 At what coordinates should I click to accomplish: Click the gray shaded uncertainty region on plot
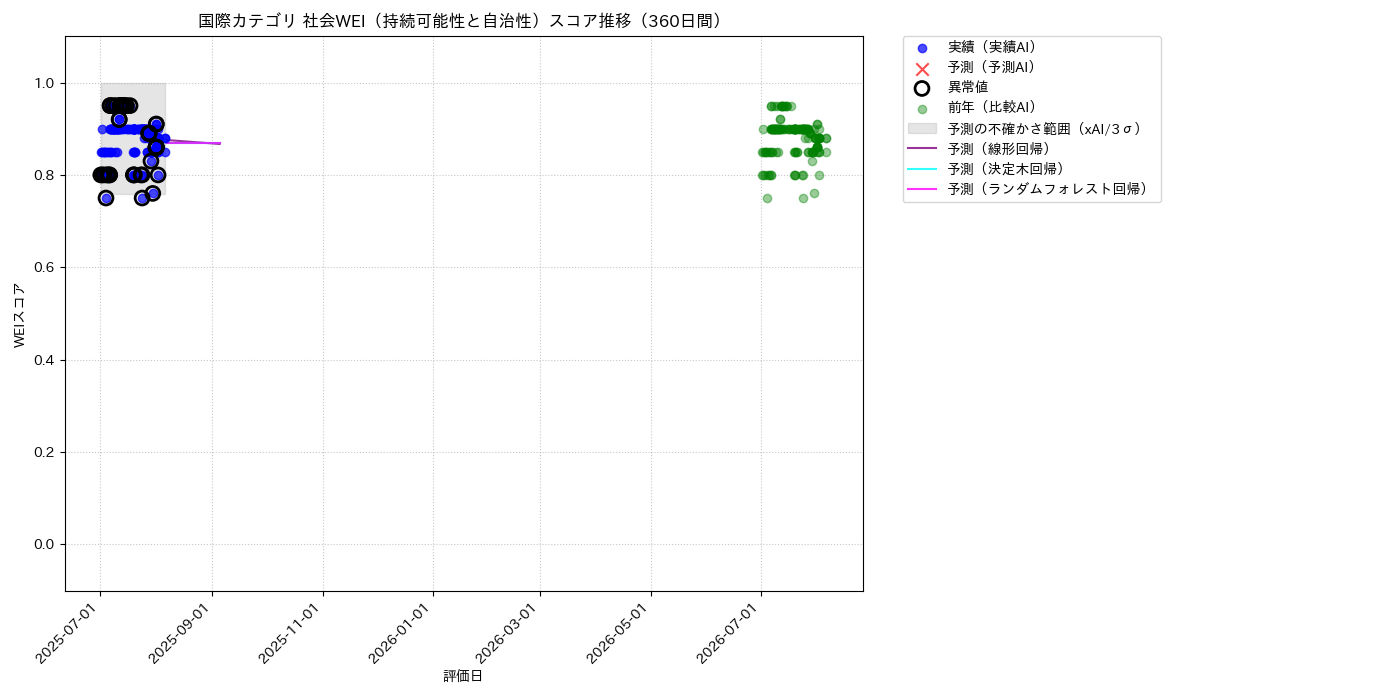133,138
